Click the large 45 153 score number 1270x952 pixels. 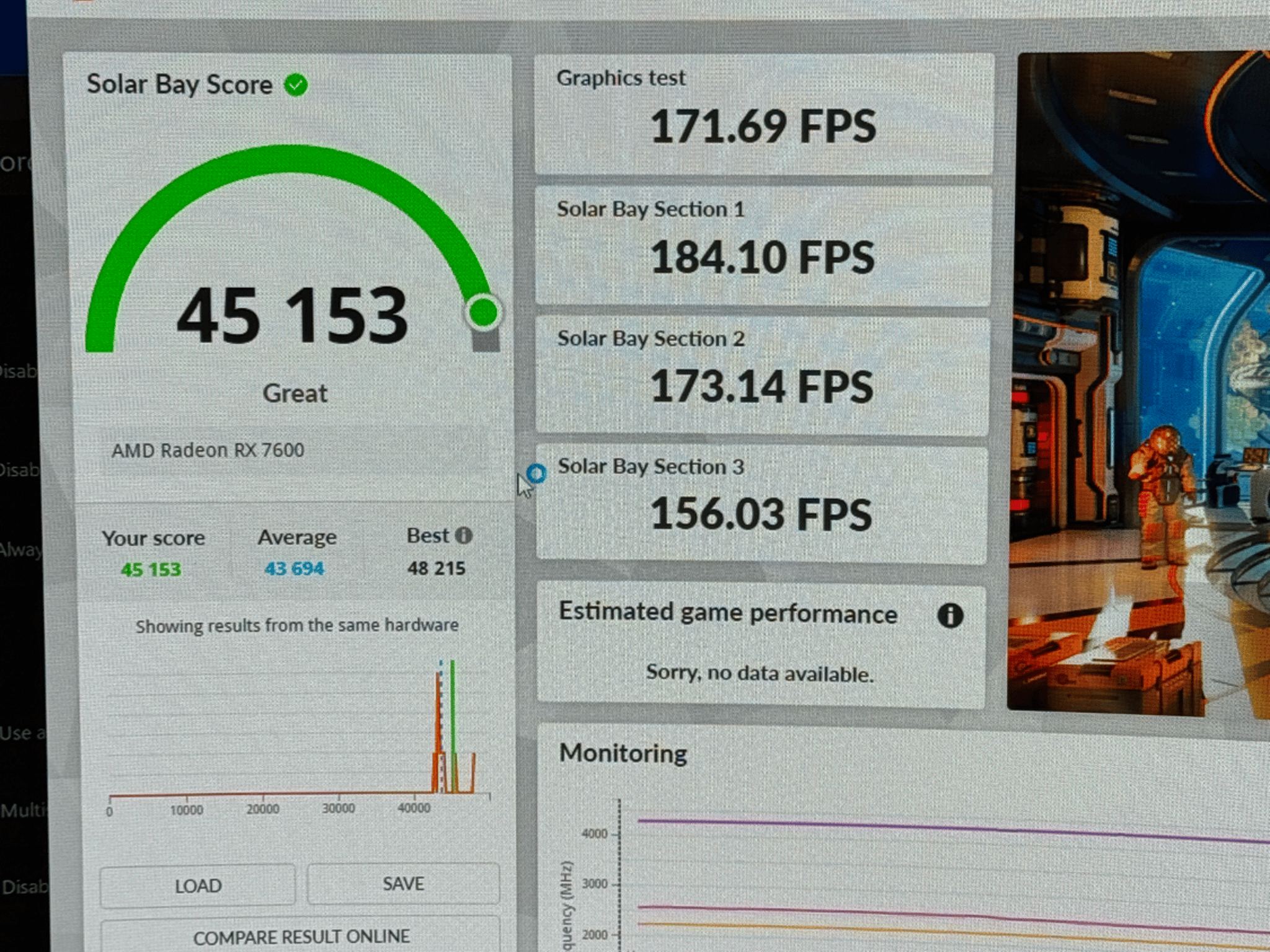point(292,315)
